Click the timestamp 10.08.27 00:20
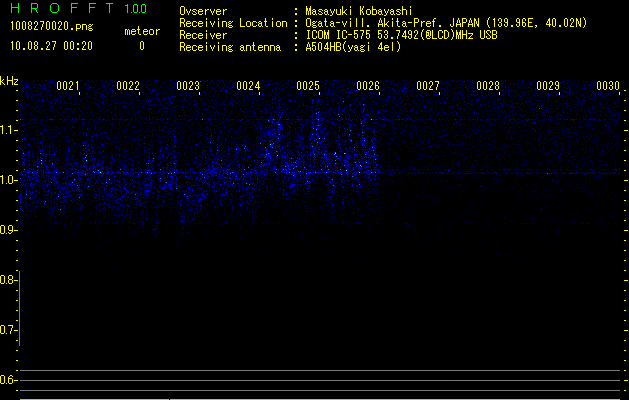Screen dimensions: 629x400 click(x=51, y=46)
